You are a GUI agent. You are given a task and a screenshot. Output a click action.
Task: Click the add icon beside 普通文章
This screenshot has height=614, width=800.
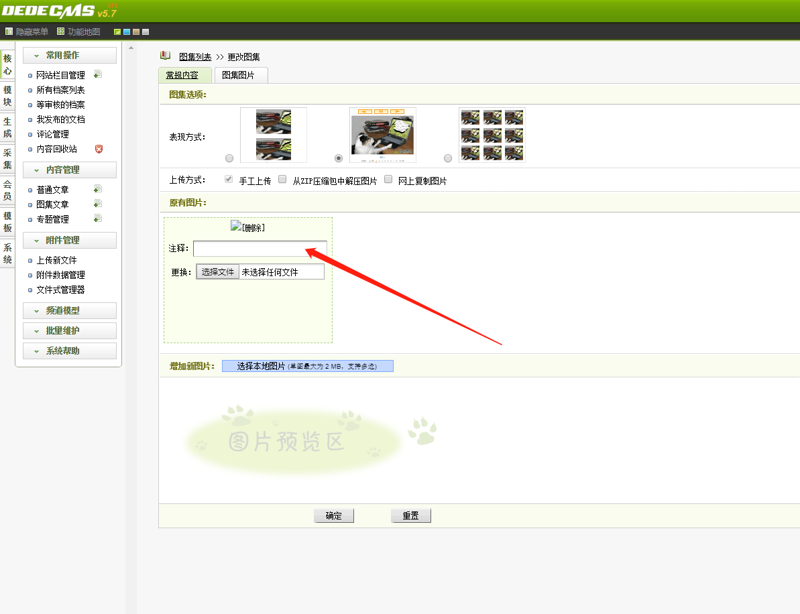(98, 189)
